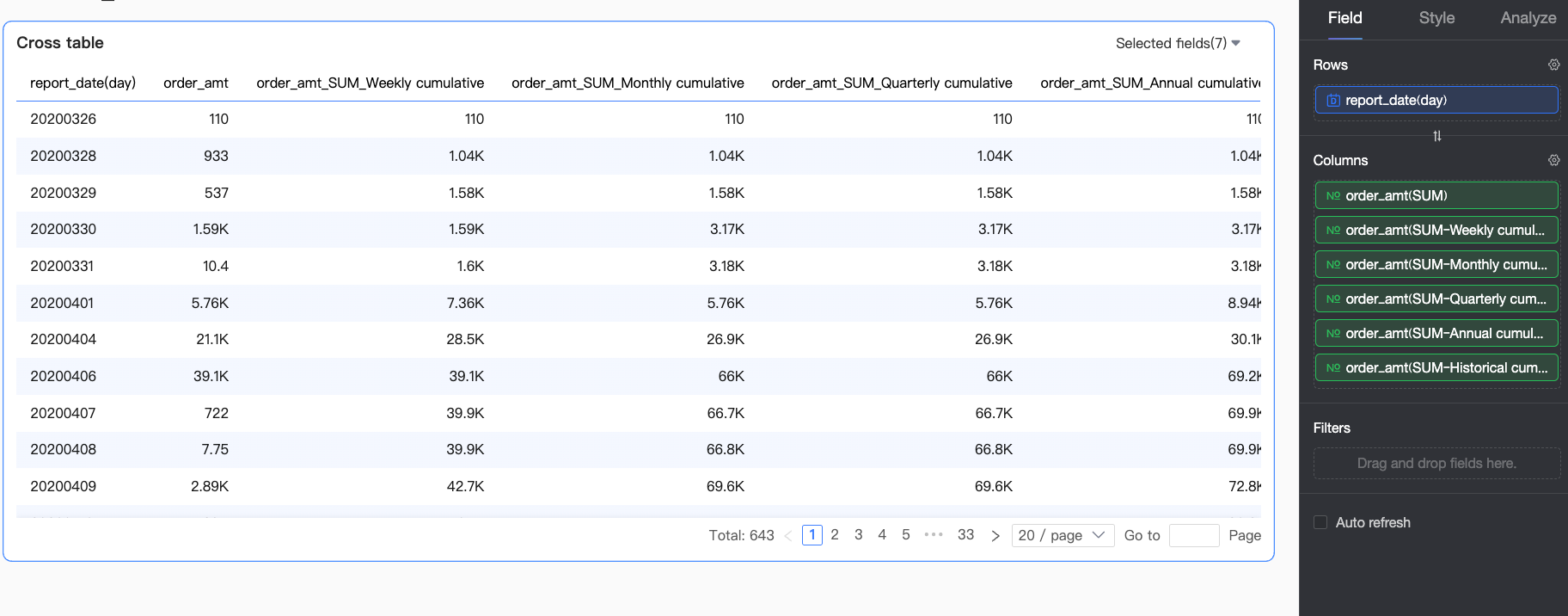
Task: Click the report_date(day) column header
Action: (83, 83)
